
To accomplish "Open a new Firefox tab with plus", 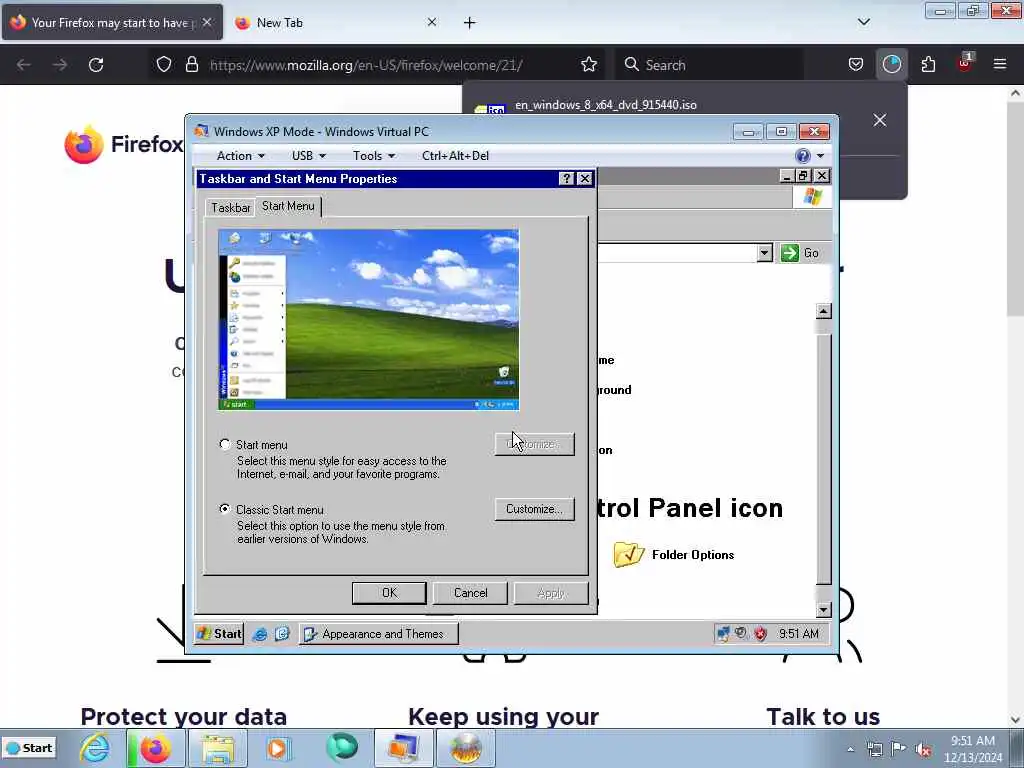I will click(470, 23).
